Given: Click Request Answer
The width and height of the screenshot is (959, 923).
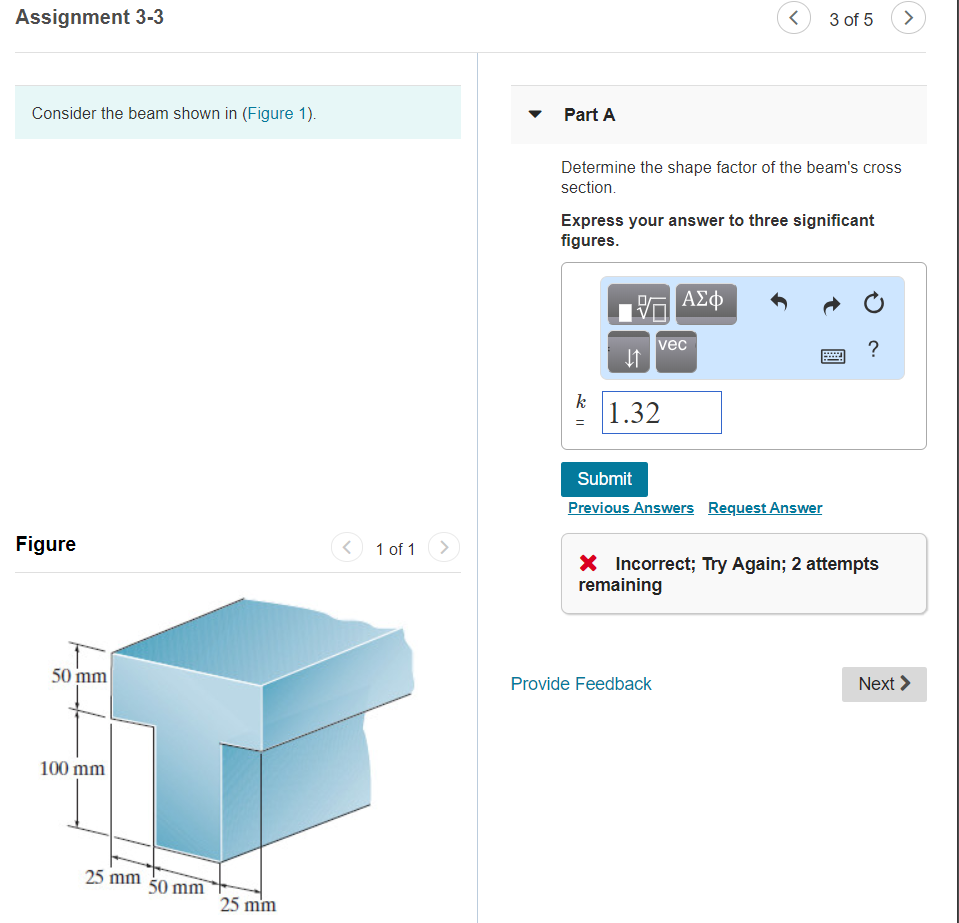Looking at the screenshot, I should tap(764, 508).
